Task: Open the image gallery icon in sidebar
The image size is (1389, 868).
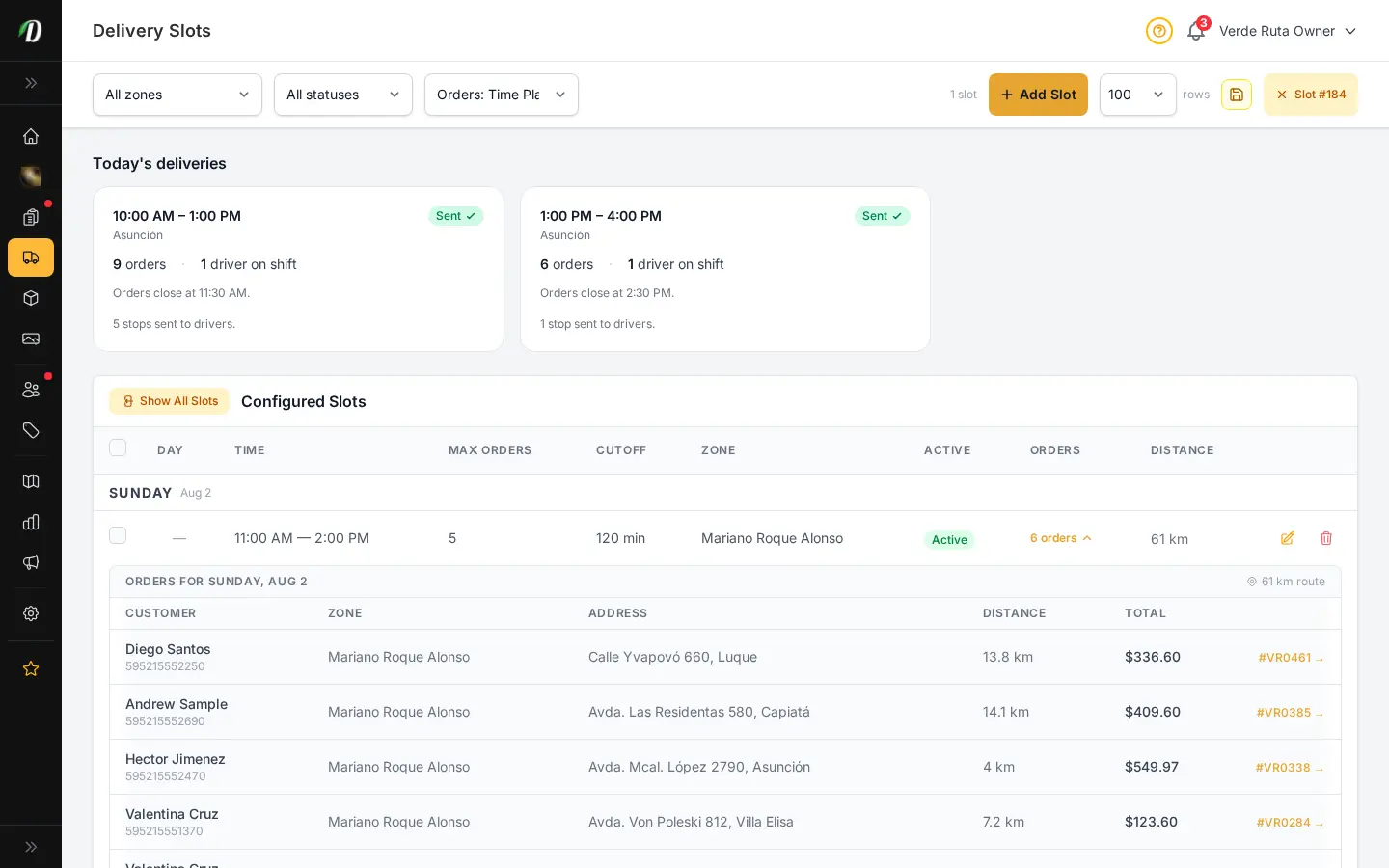Action: tap(31, 339)
